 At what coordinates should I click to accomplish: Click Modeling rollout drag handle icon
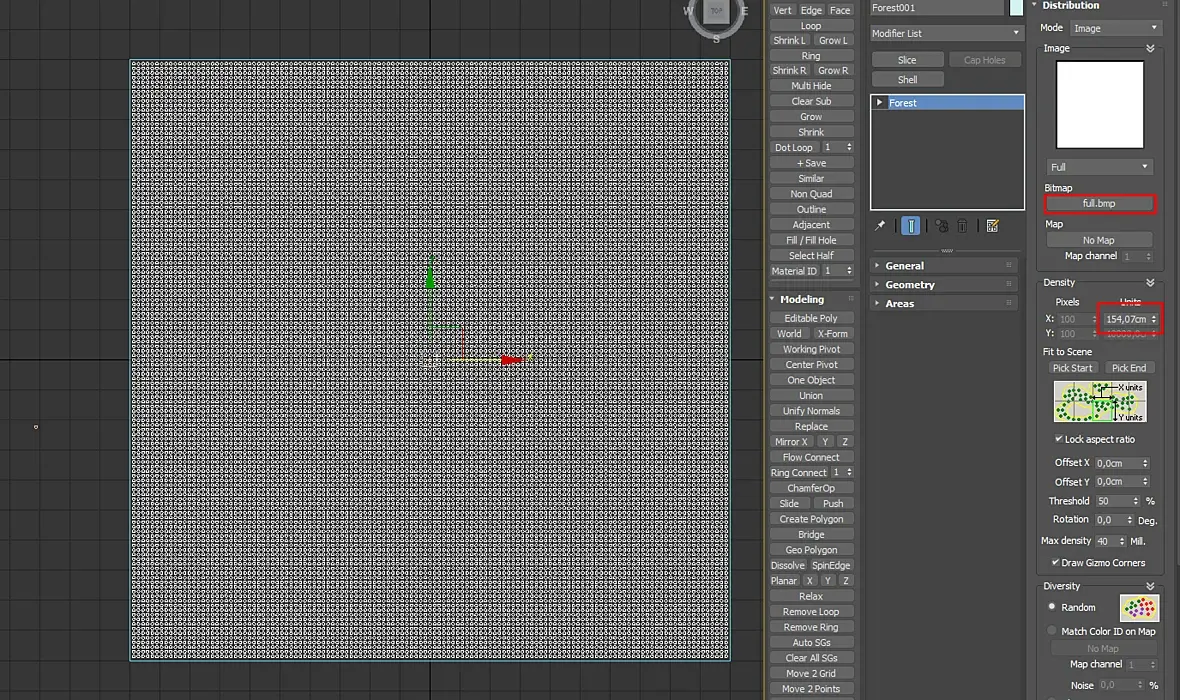pos(851,299)
